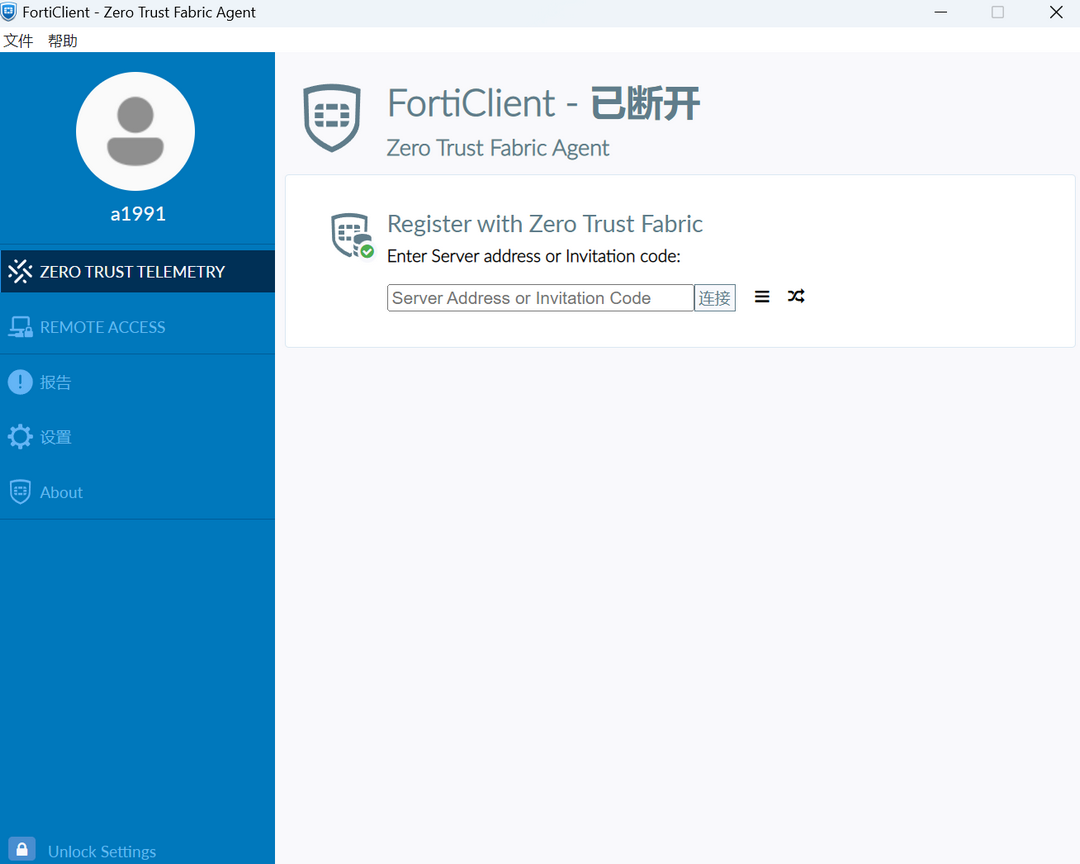The height and width of the screenshot is (864, 1080).
Task: Click the About shield icon in sidebar
Action: click(x=19, y=491)
